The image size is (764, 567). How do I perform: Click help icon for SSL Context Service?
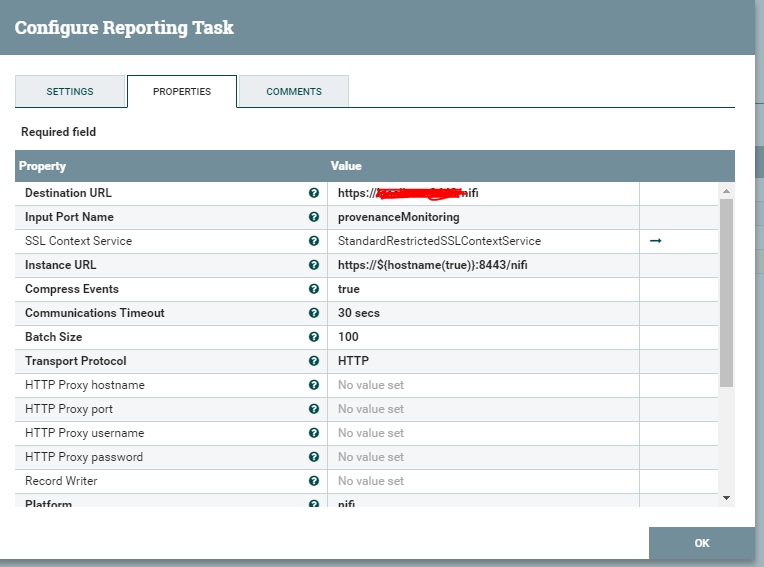314,241
